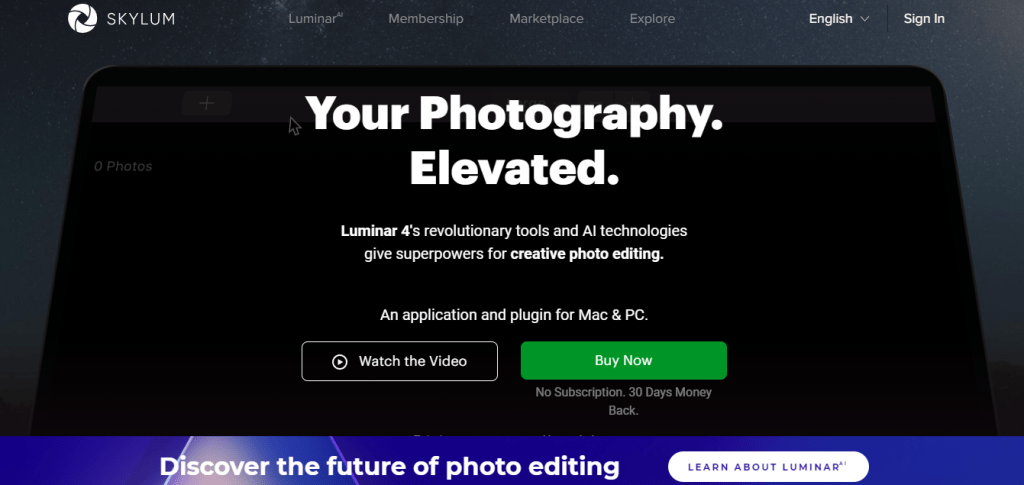Open the English language dropdown
This screenshot has height=485, width=1024.
[839, 19]
